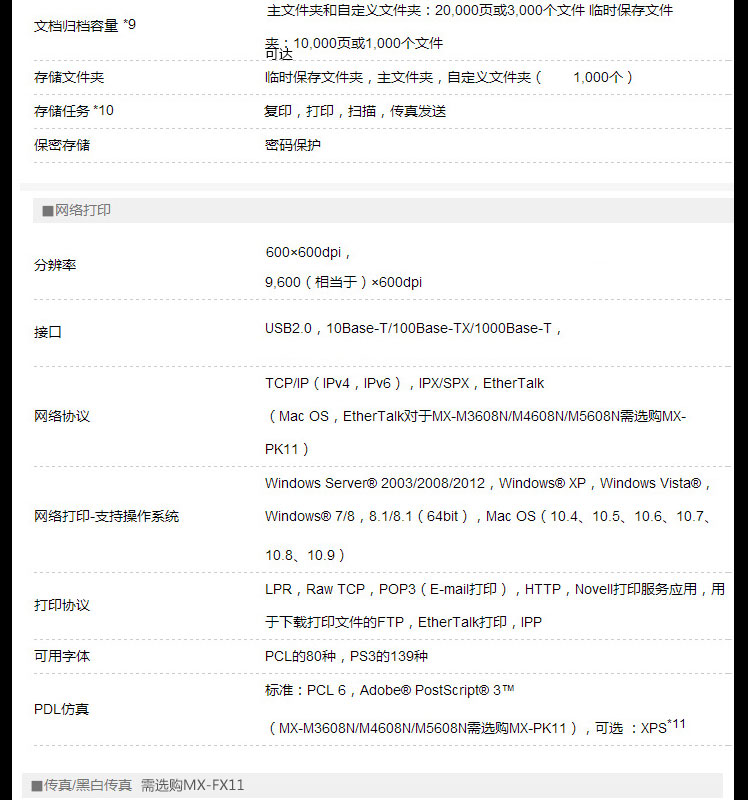Click the 于下载打印文件的FTP line
This screenshot has height=800, width=750.
click(404, 622)
